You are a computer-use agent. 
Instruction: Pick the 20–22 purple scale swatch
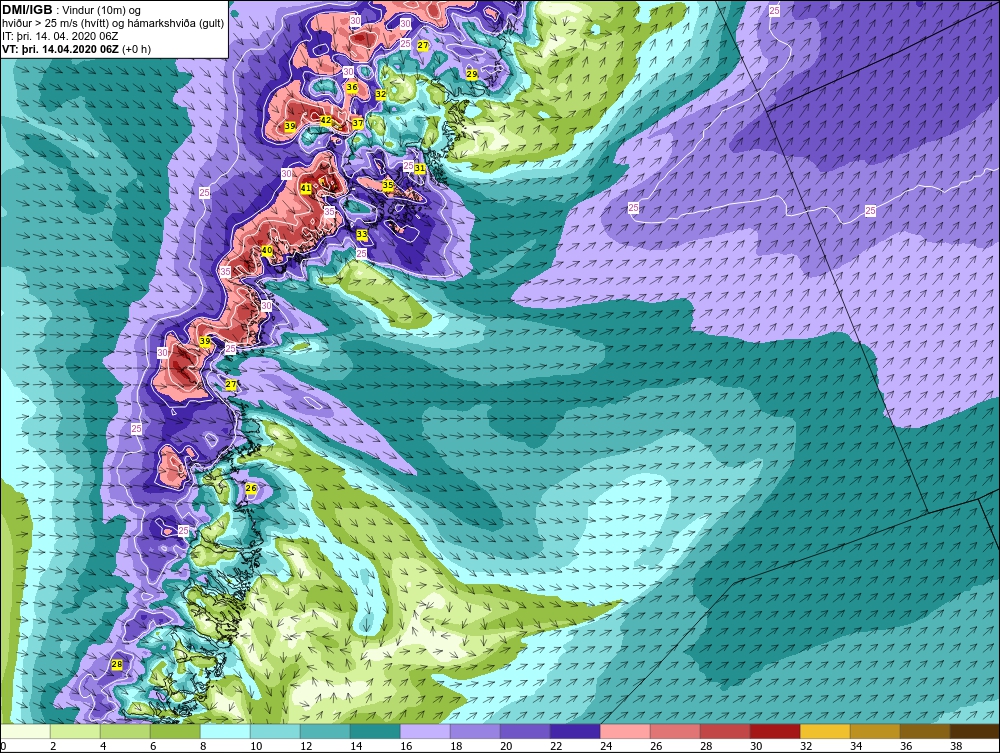coord(525,731)
